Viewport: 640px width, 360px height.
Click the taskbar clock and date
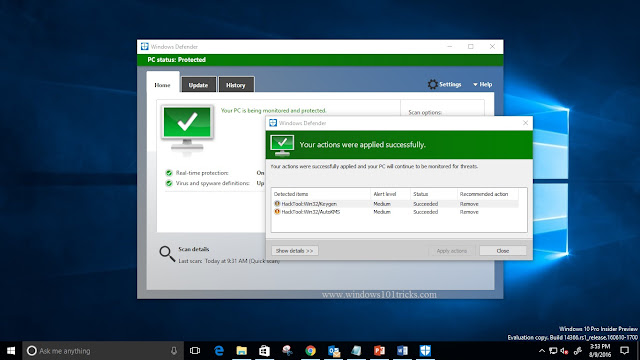pyautogui.click(x=600, y=351)
